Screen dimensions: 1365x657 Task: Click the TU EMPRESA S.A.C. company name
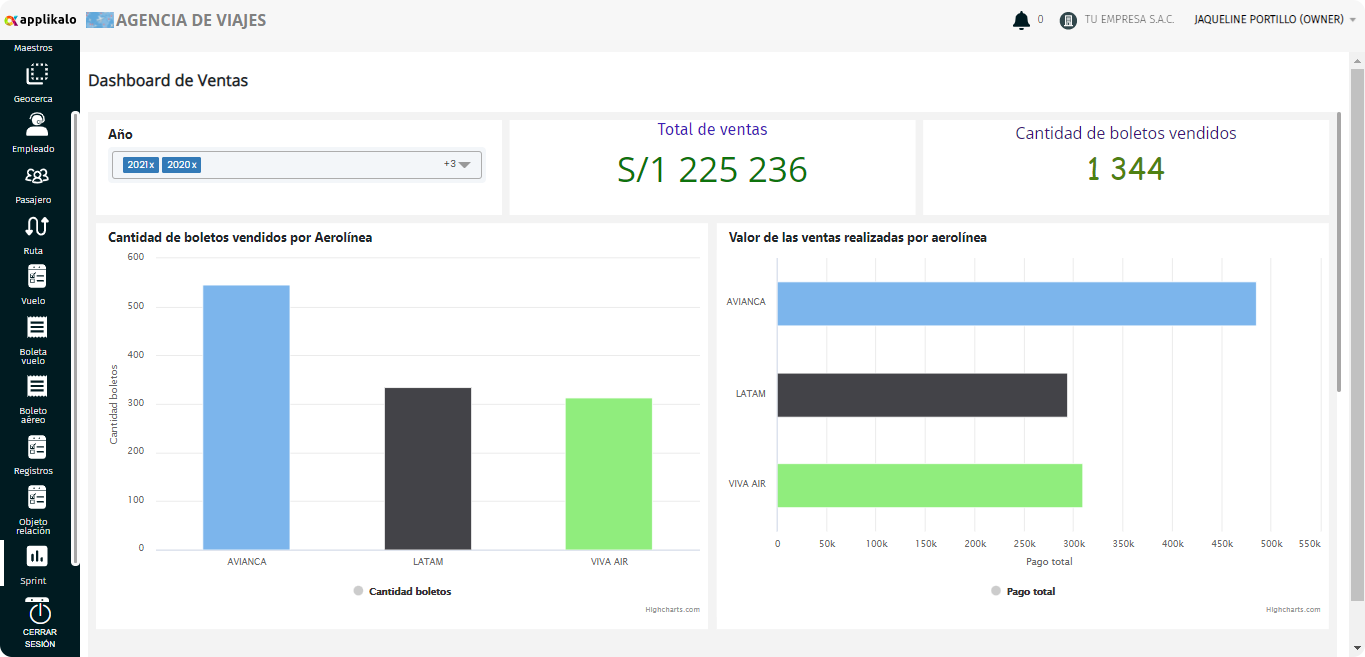click(x=1129, y=20)
